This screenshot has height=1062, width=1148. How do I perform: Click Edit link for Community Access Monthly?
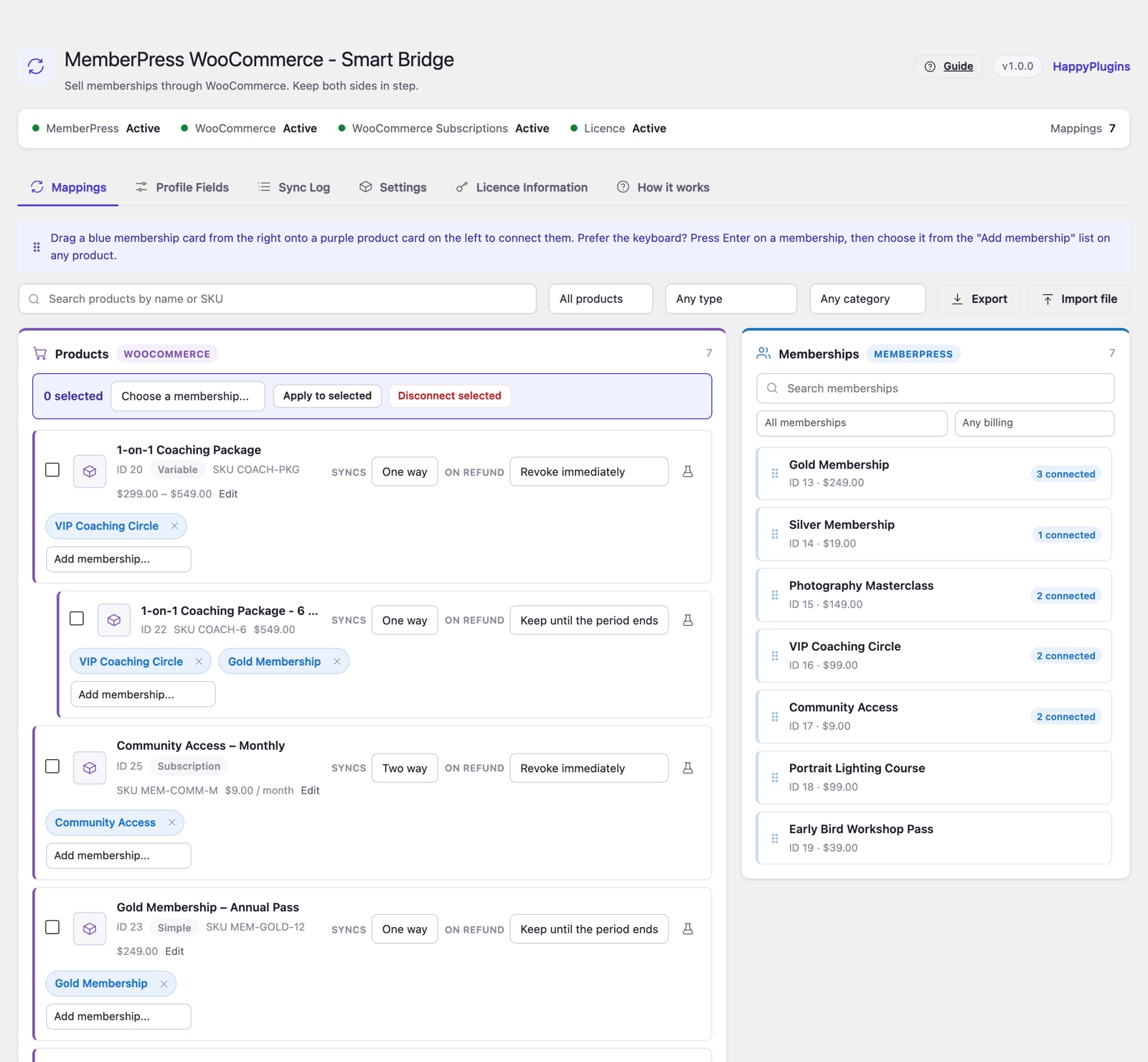point(310,790)
